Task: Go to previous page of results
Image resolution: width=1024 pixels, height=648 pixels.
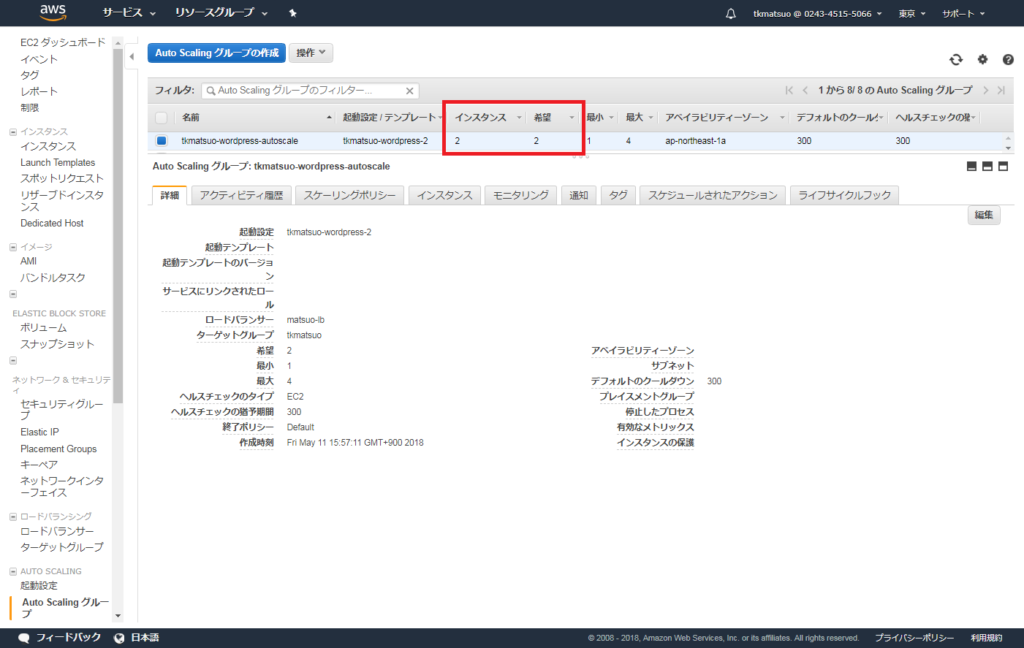Action: tap(805, 90)
